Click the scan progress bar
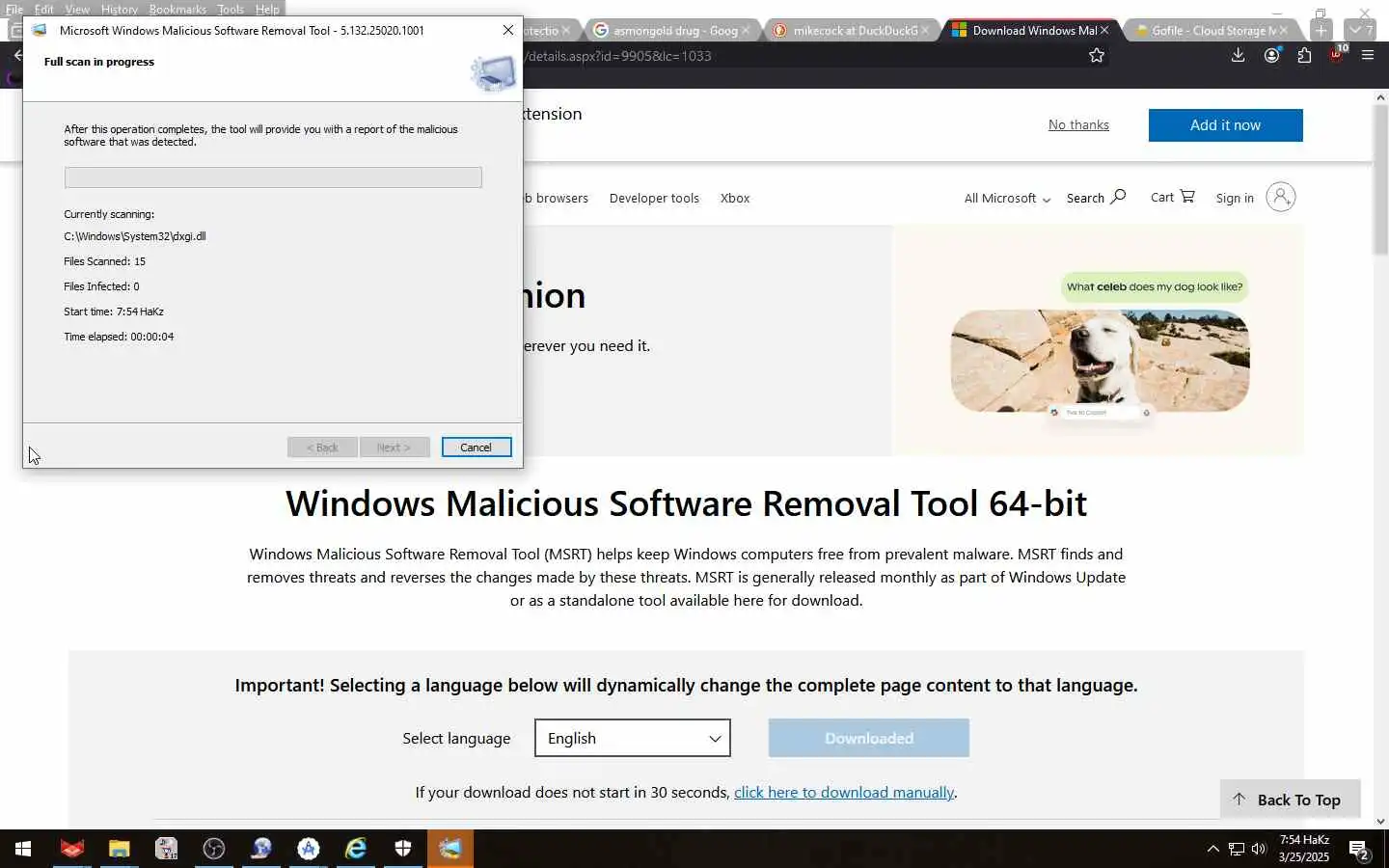The image size is (1389, 868). click(273, 177)
